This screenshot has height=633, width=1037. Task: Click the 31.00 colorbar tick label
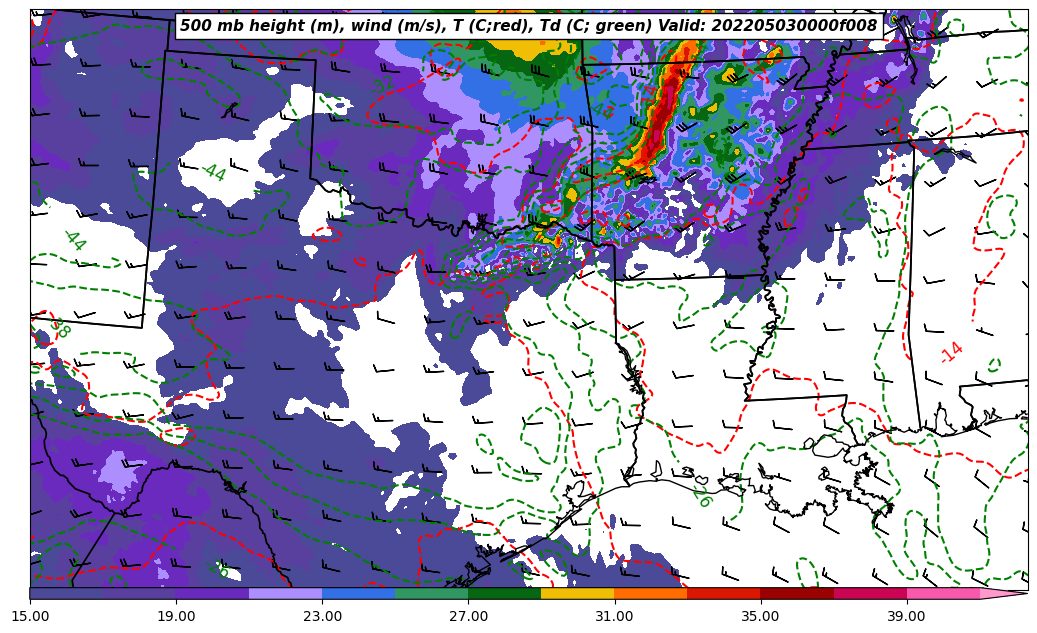(x=614, y=616)
